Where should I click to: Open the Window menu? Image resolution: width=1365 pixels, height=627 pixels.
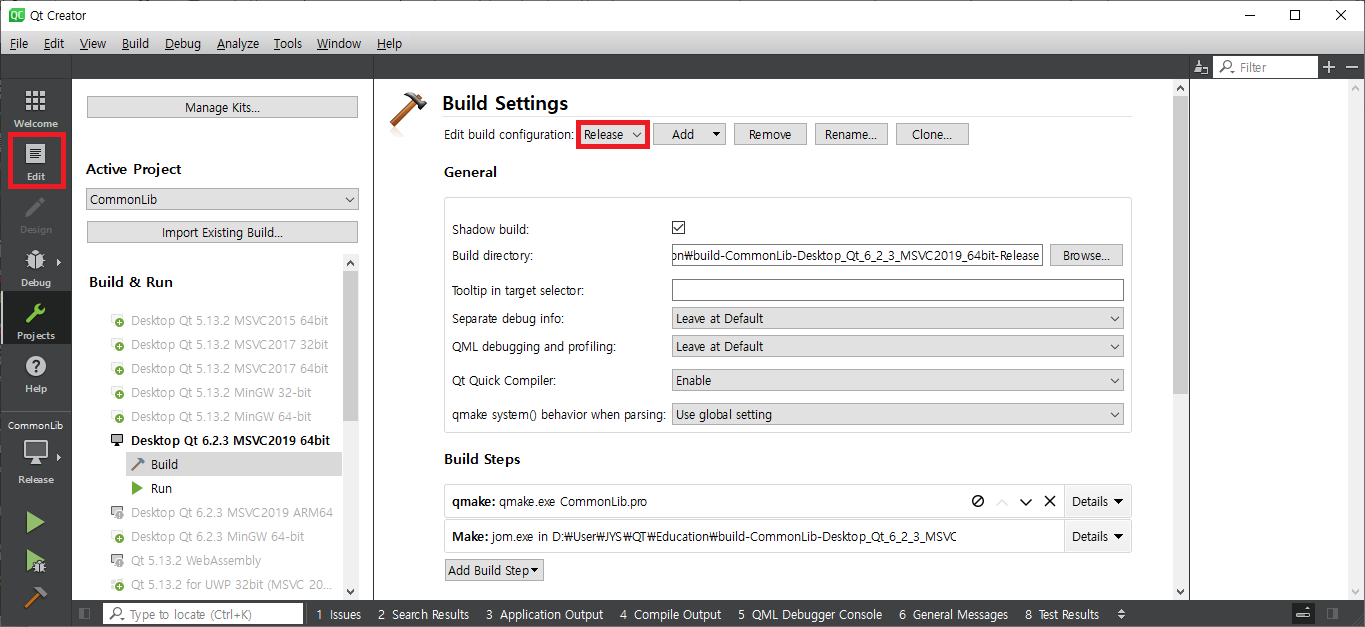[x=339, y=43]
